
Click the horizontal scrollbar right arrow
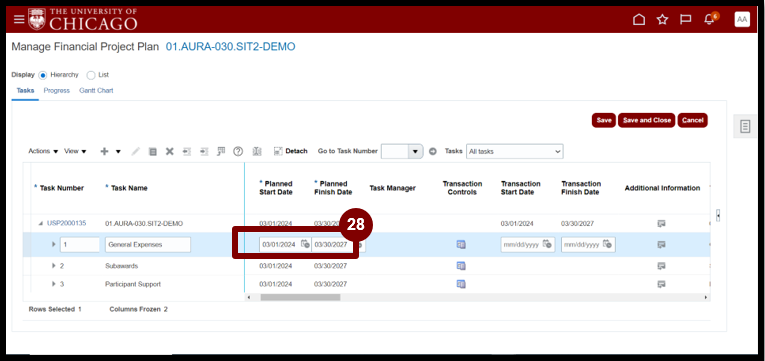click(x=705, y=297)
